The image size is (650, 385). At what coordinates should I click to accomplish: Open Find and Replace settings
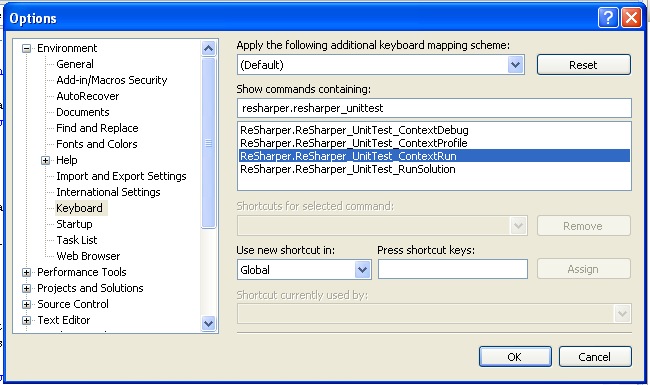[x=97, y=128]
